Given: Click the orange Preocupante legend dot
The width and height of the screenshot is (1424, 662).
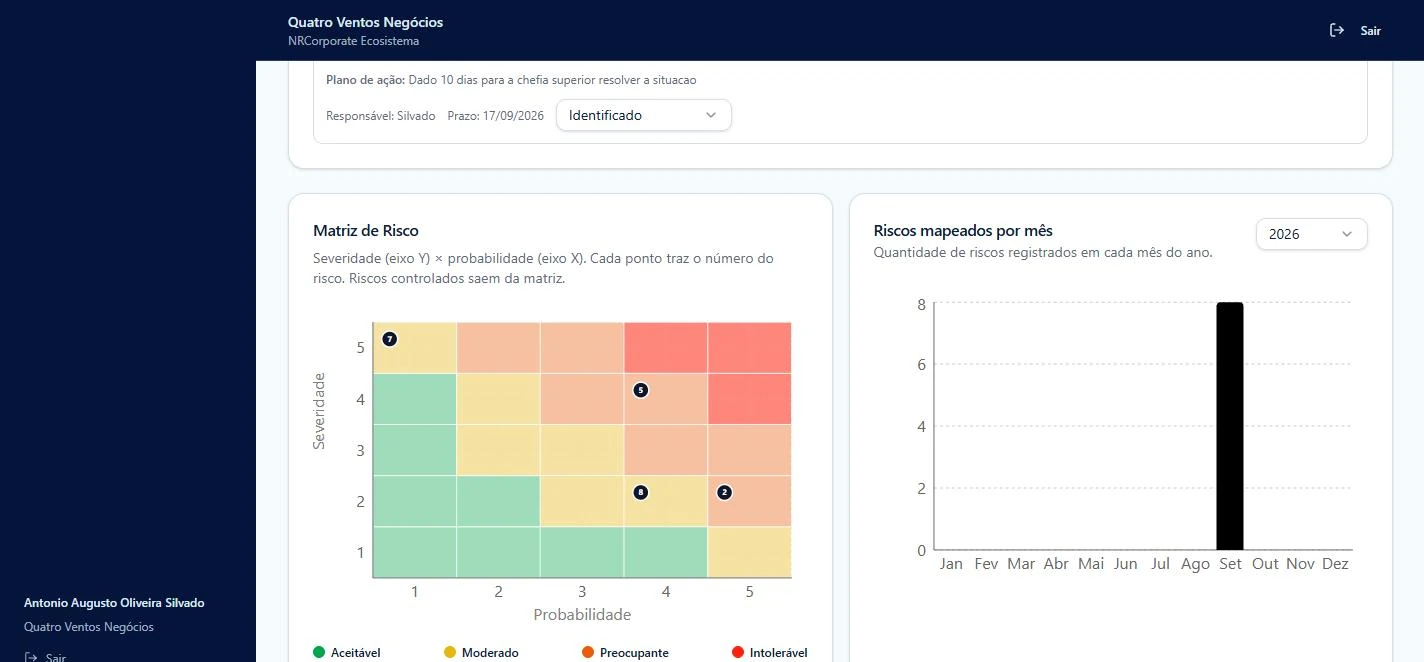Looking at the screenshot, I should [588, 652].
